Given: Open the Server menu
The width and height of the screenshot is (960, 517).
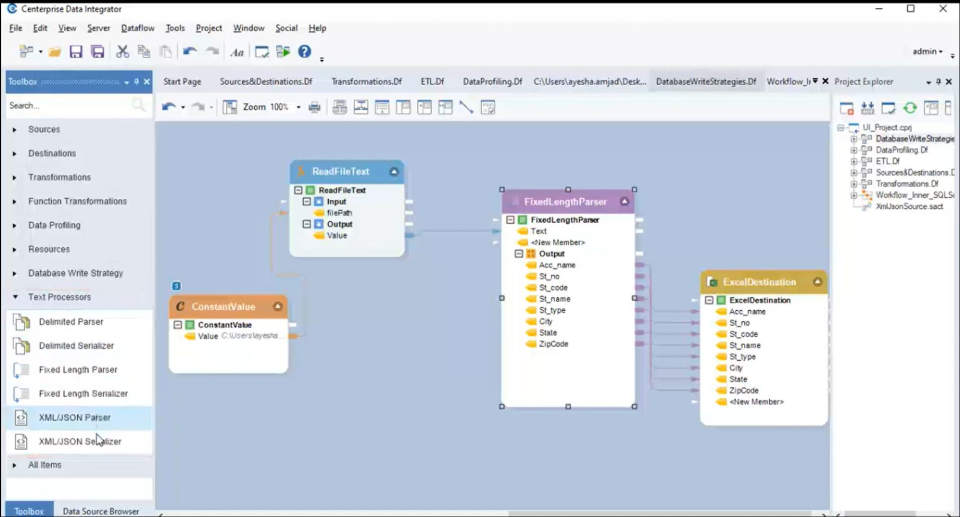Looking at the screenshot, I should pos(99,28).
